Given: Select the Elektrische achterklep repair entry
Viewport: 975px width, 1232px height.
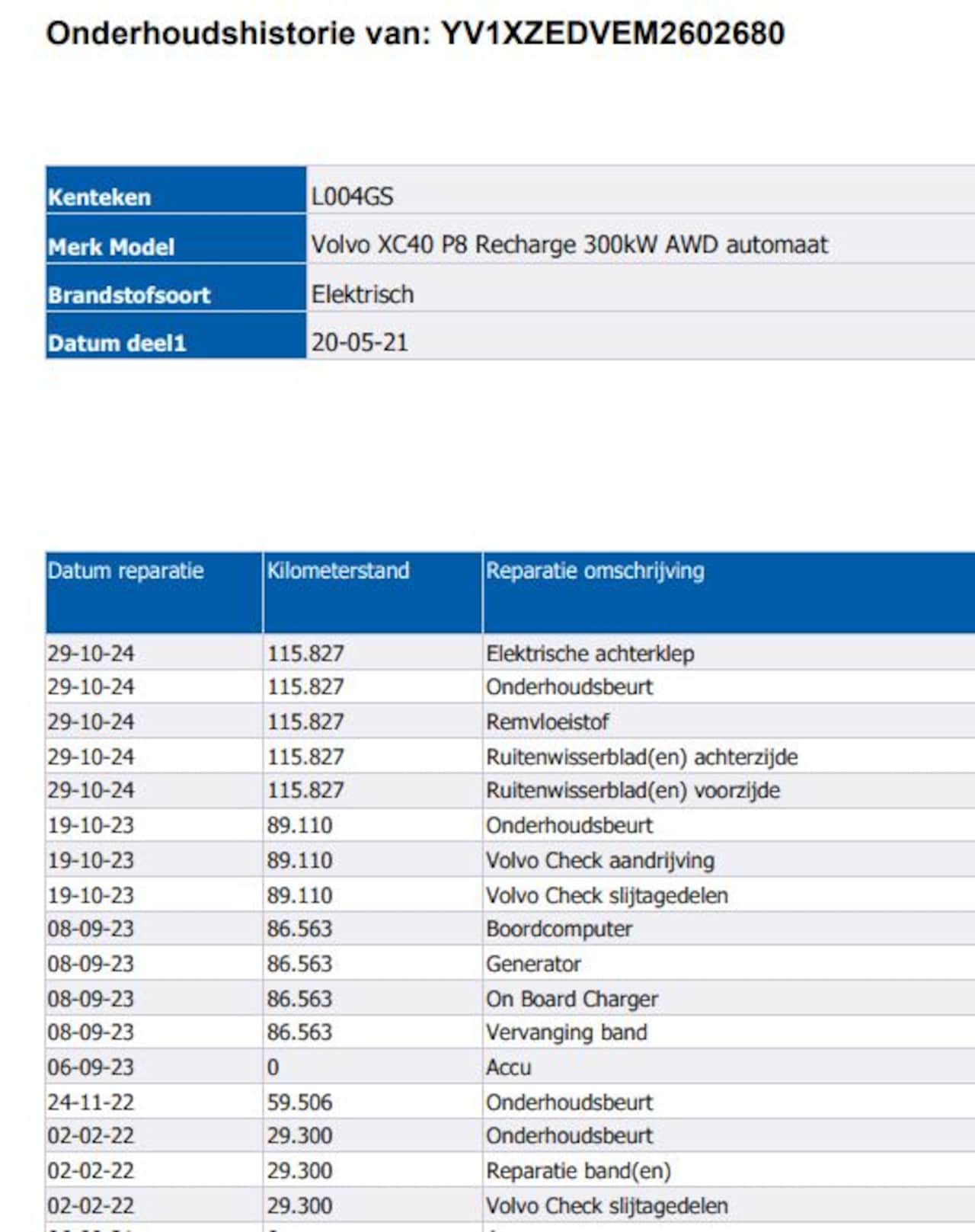Looking at the screenshot, I should point(590,654).
